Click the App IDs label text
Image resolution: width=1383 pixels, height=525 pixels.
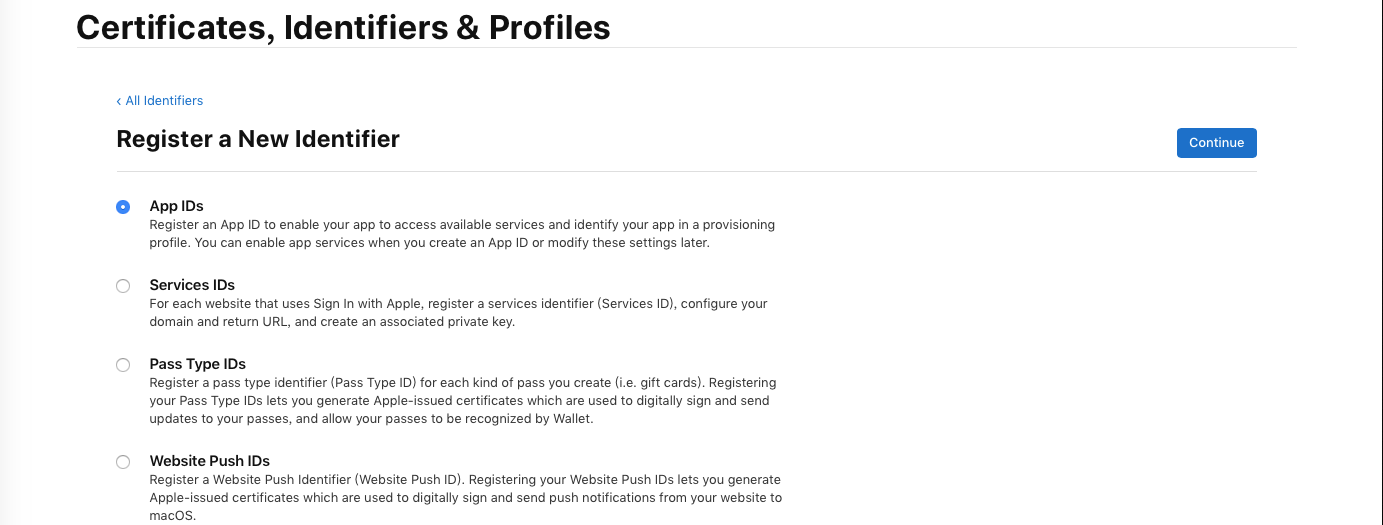click(x=176, y=206)
